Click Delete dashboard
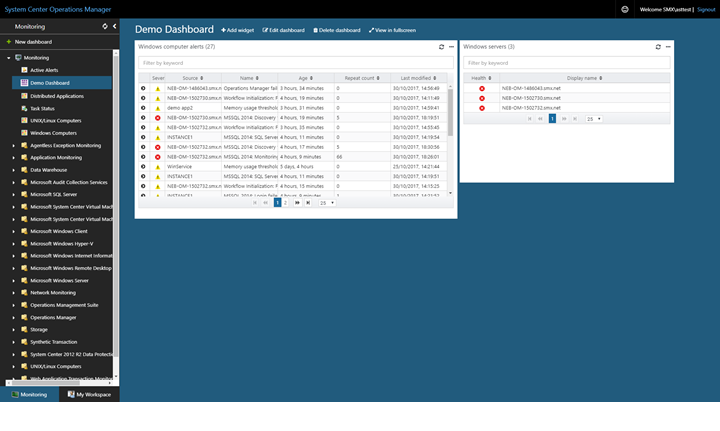The image size is (720, 431). click(337, 30)
